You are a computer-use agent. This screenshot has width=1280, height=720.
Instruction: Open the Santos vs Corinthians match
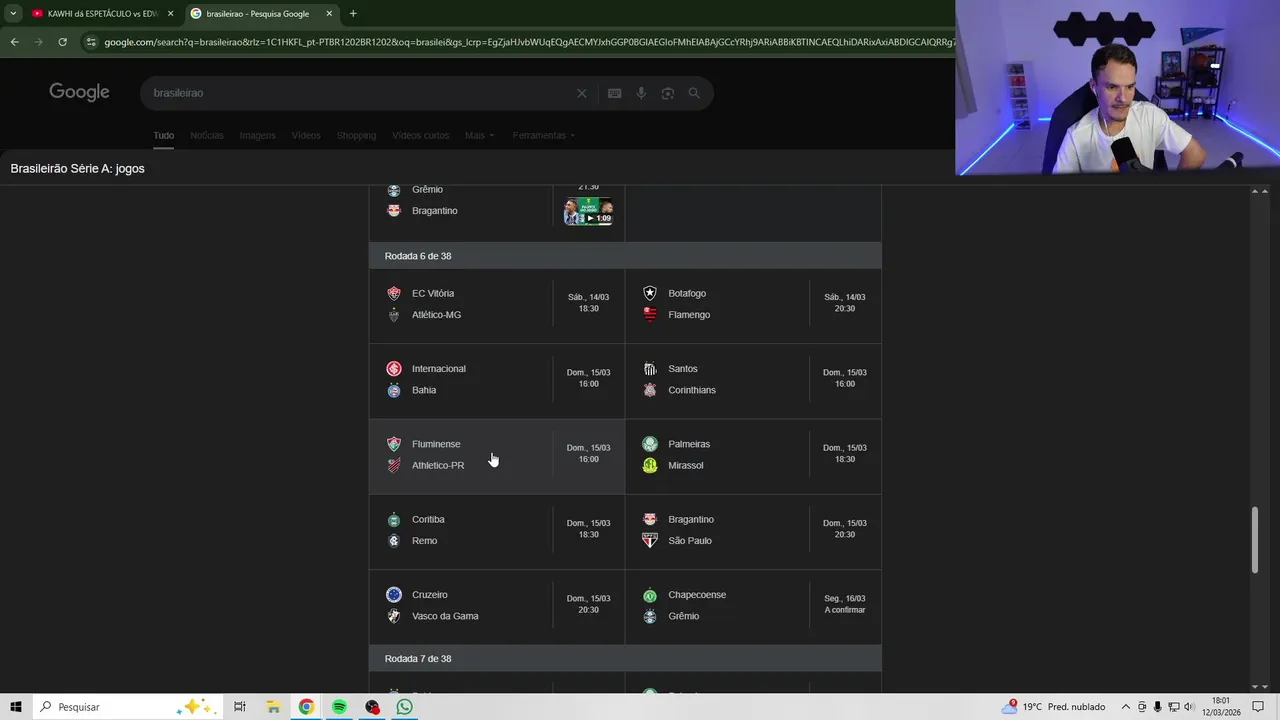click(x=753, y=381)
